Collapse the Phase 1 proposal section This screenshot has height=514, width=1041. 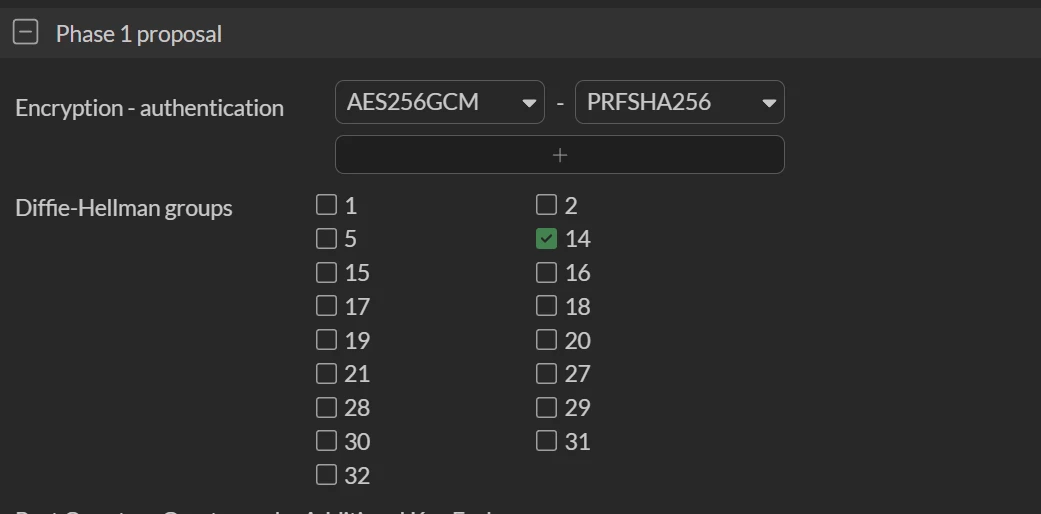[x=25, y=33]
